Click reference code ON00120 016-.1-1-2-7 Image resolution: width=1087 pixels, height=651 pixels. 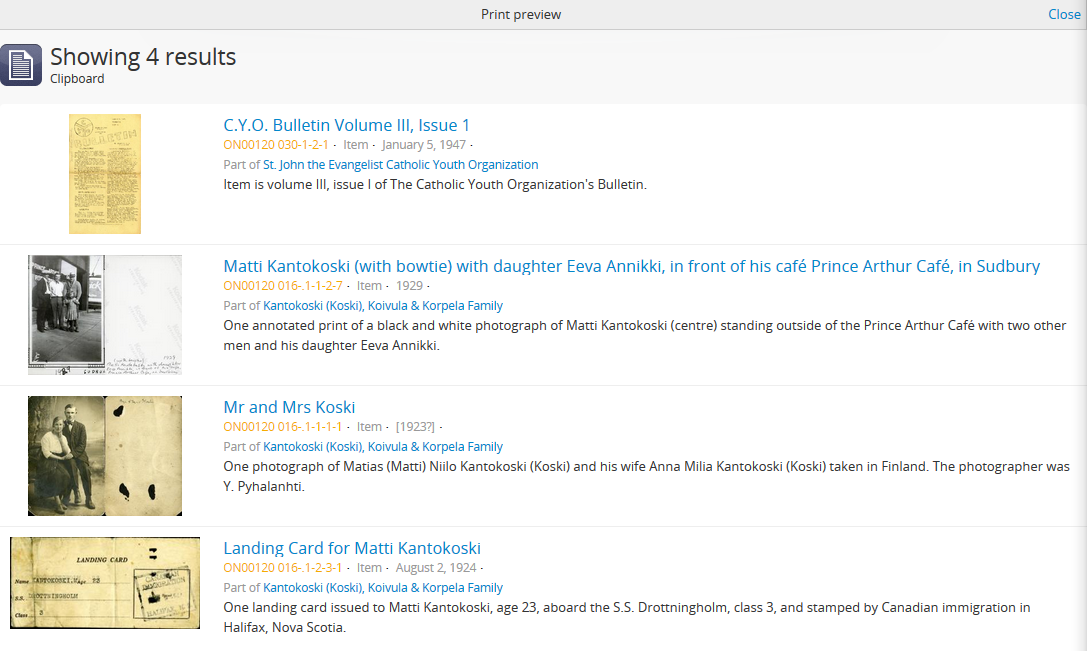[x=283, y=286]
